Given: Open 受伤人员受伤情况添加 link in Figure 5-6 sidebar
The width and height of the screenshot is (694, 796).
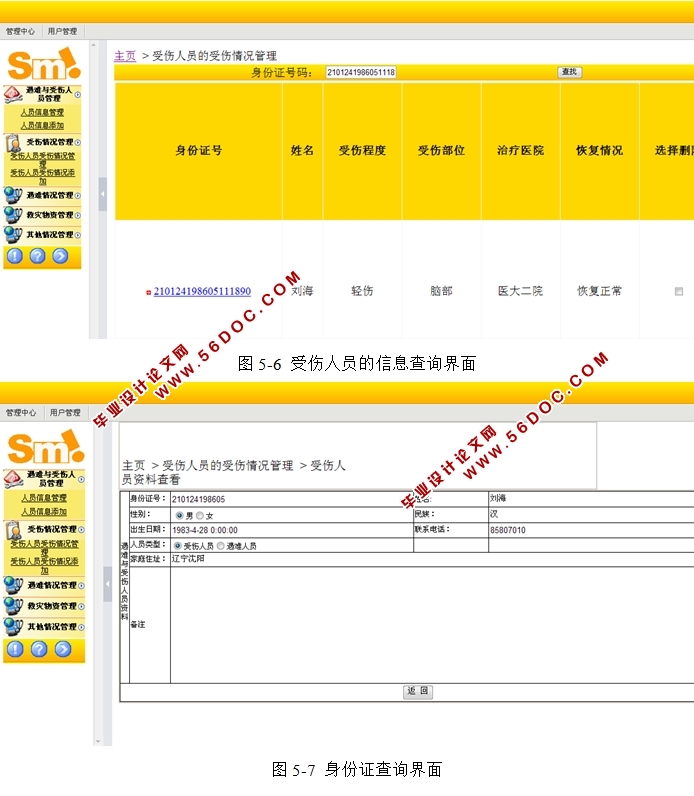Looking at the screenshot, I should [x=43, y=177].
